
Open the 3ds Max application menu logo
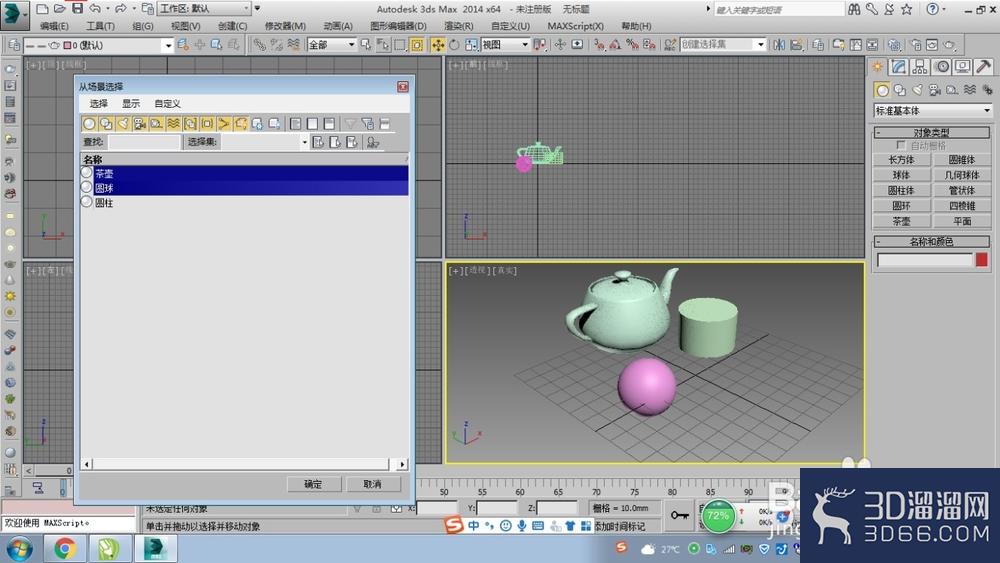pyautogui.click(x=15, y=14)
